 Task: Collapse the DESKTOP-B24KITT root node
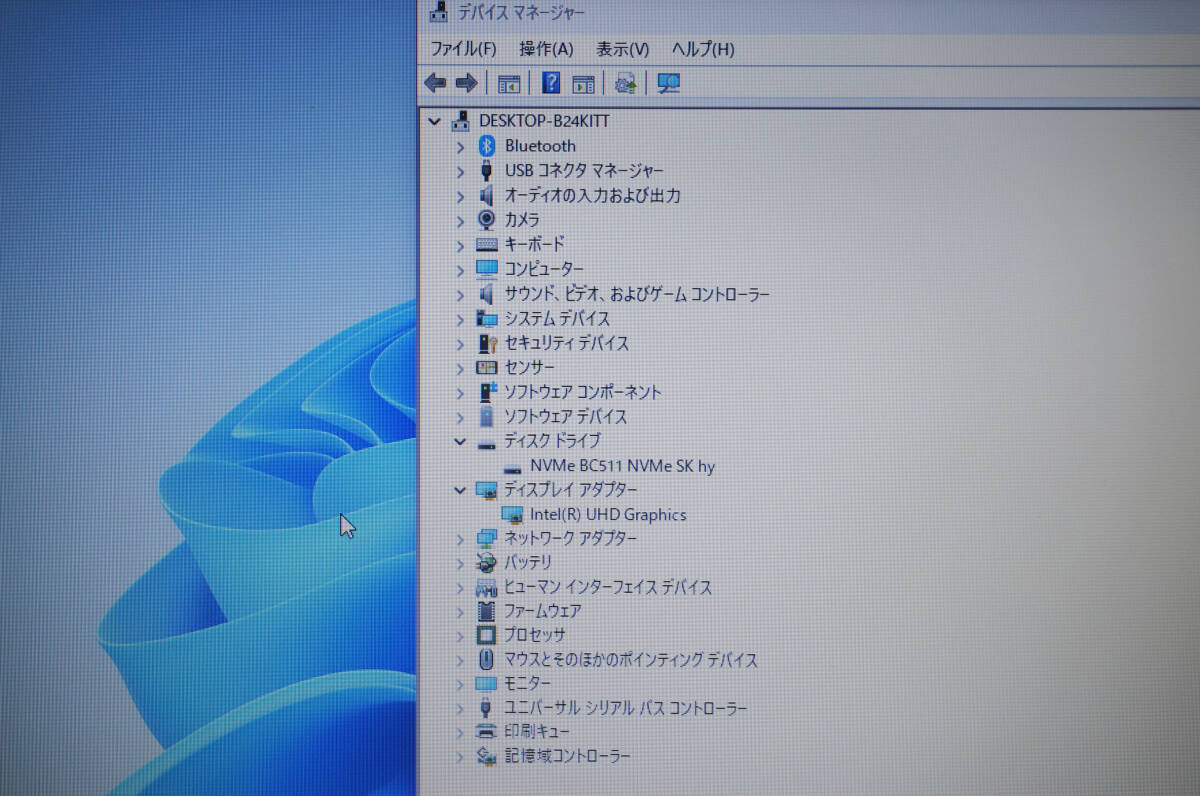(433, 121)
